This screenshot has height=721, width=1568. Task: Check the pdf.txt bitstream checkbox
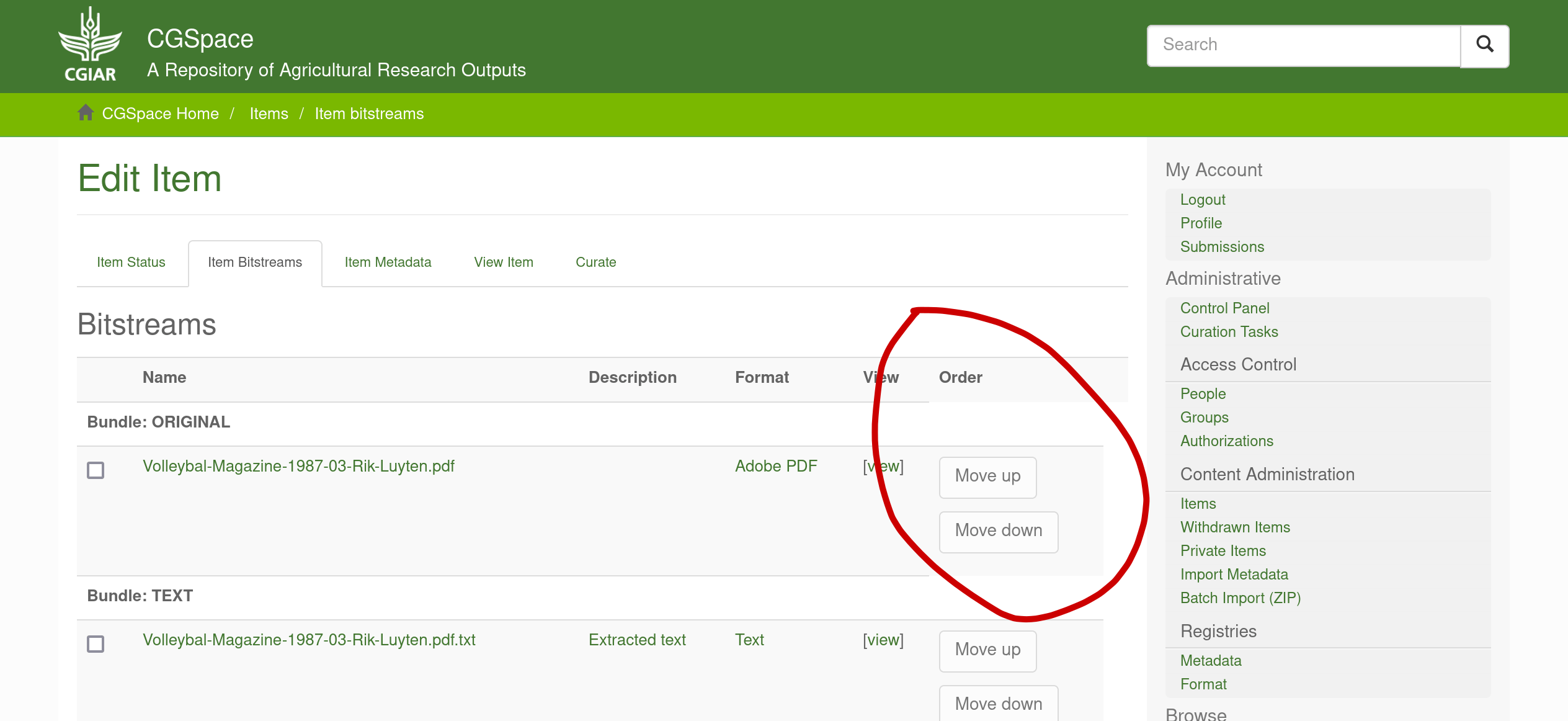tap(96, 644)
